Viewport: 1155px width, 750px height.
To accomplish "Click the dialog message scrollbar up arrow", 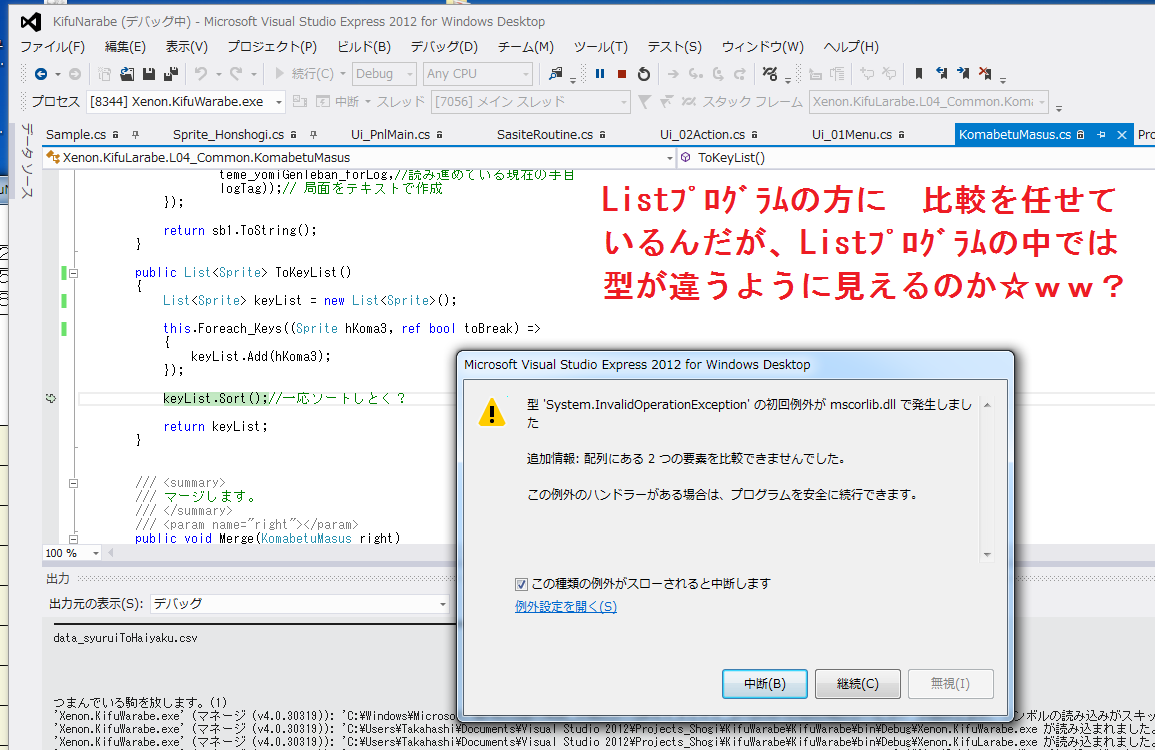I will tap(987, 405).
